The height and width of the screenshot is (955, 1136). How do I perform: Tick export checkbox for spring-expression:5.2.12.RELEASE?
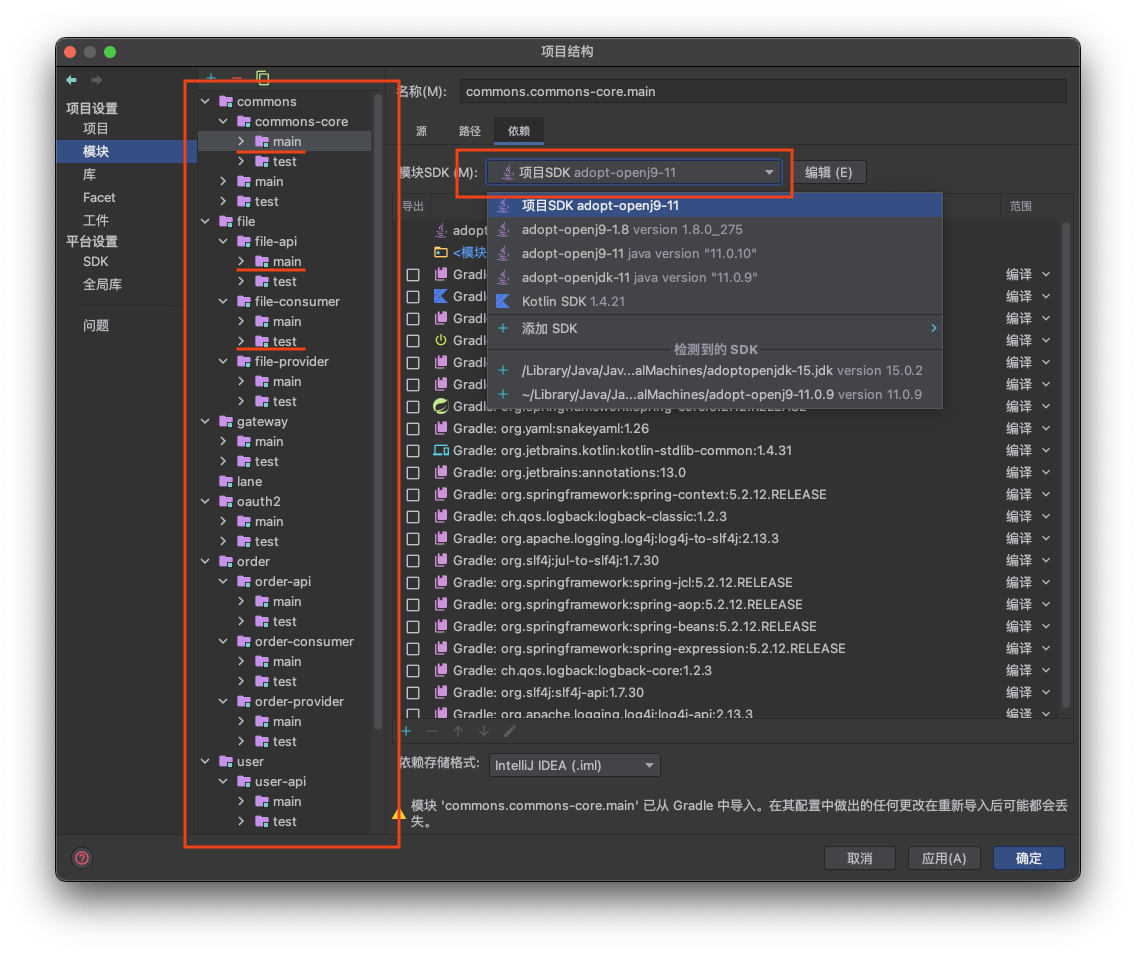[413, 649]
